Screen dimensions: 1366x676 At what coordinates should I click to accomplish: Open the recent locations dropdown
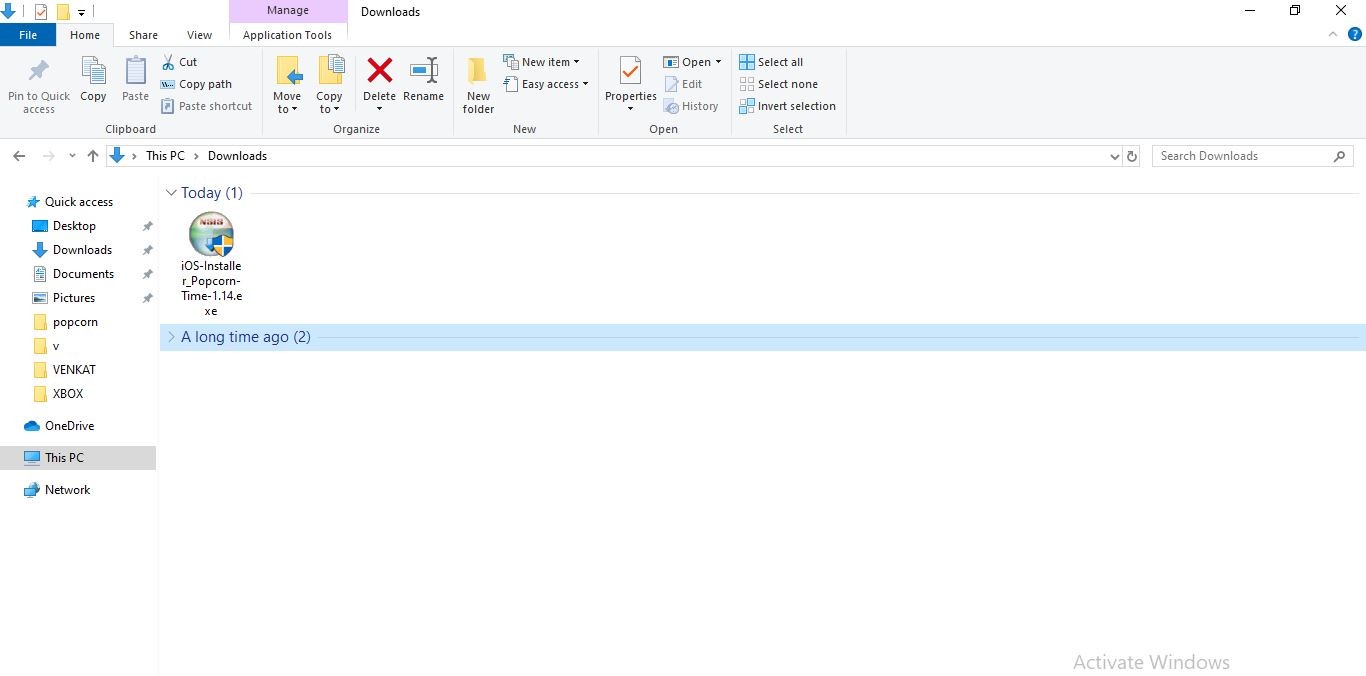(72, 156)
